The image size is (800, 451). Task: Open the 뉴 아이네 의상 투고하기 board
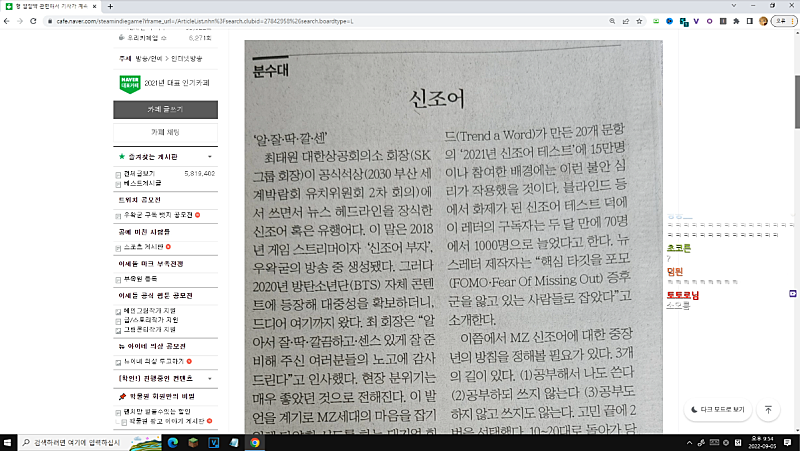[x=154, y=361]
